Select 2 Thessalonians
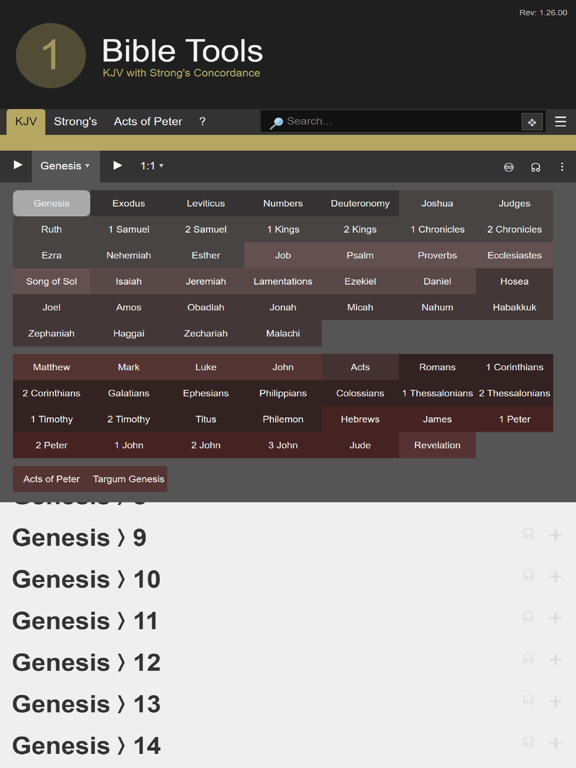The height and width of the screenshot is (768, 576). coord(514,393)
